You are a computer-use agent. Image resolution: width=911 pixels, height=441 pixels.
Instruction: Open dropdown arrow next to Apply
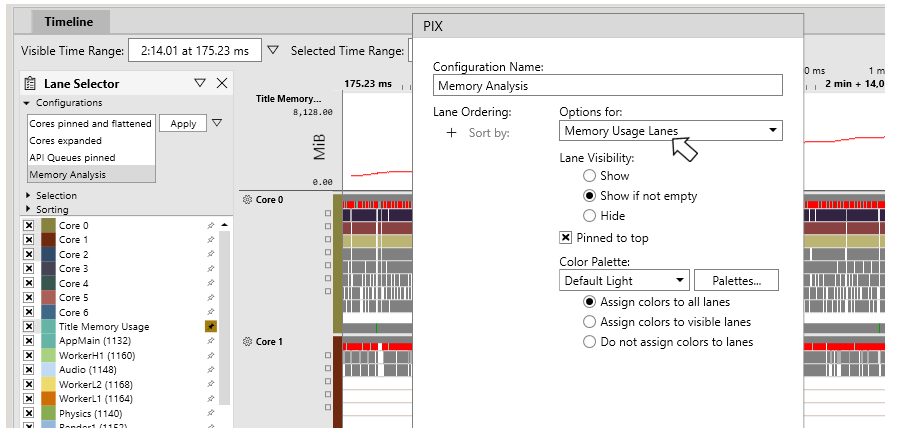pos(217,123)
